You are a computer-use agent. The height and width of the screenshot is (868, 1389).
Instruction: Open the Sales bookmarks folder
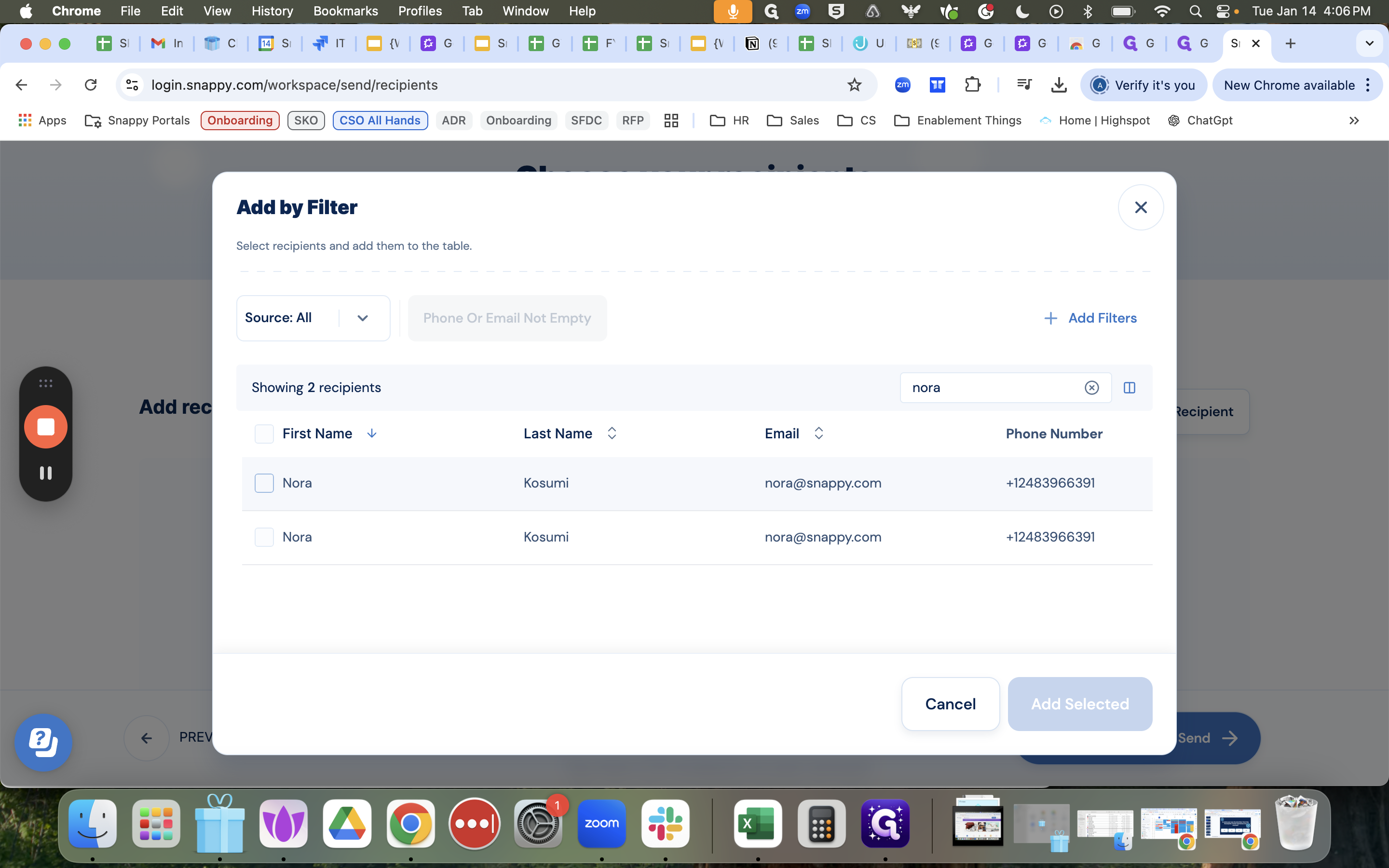point(793,121)
